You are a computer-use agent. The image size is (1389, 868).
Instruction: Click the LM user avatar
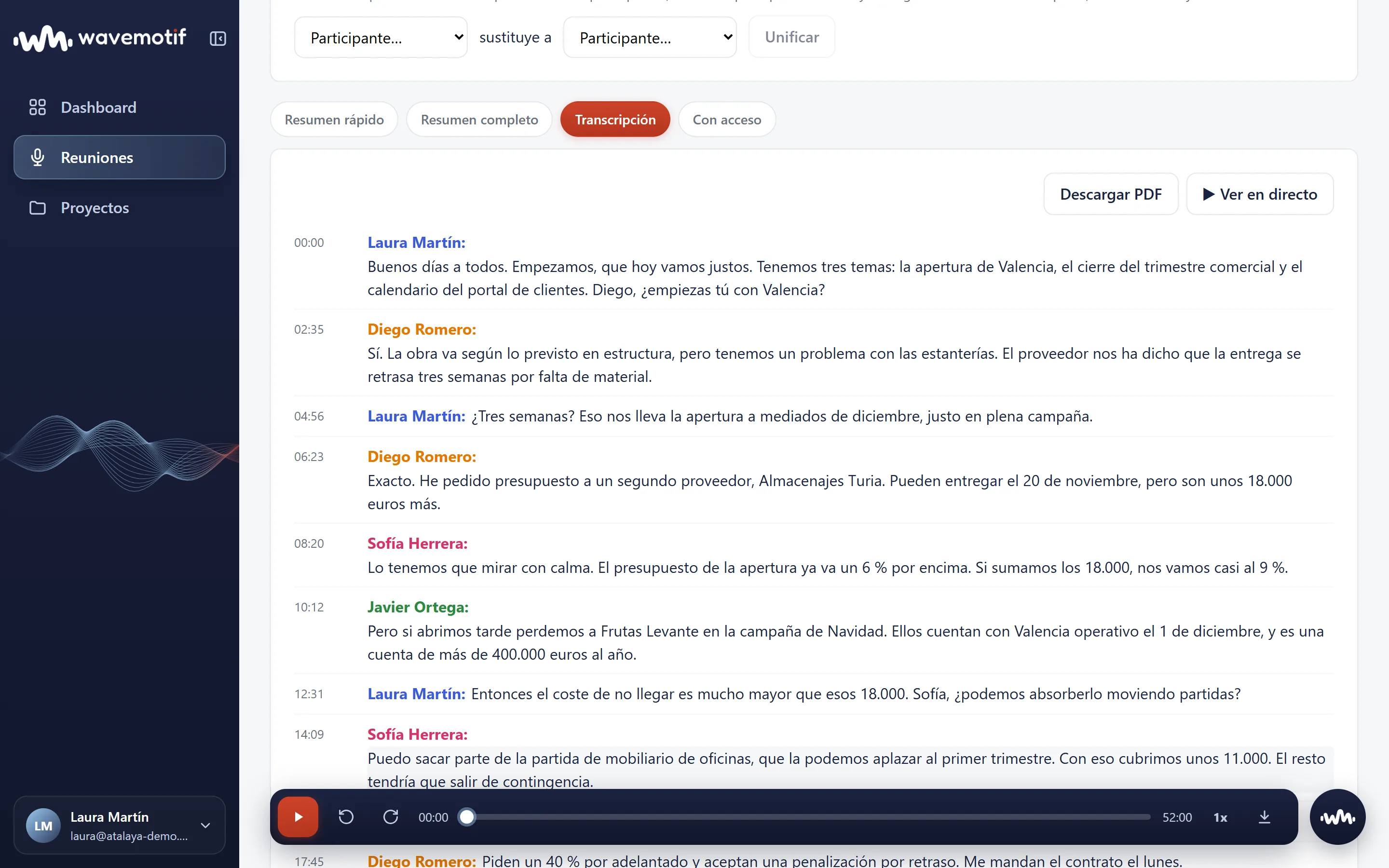click(43, 825)
